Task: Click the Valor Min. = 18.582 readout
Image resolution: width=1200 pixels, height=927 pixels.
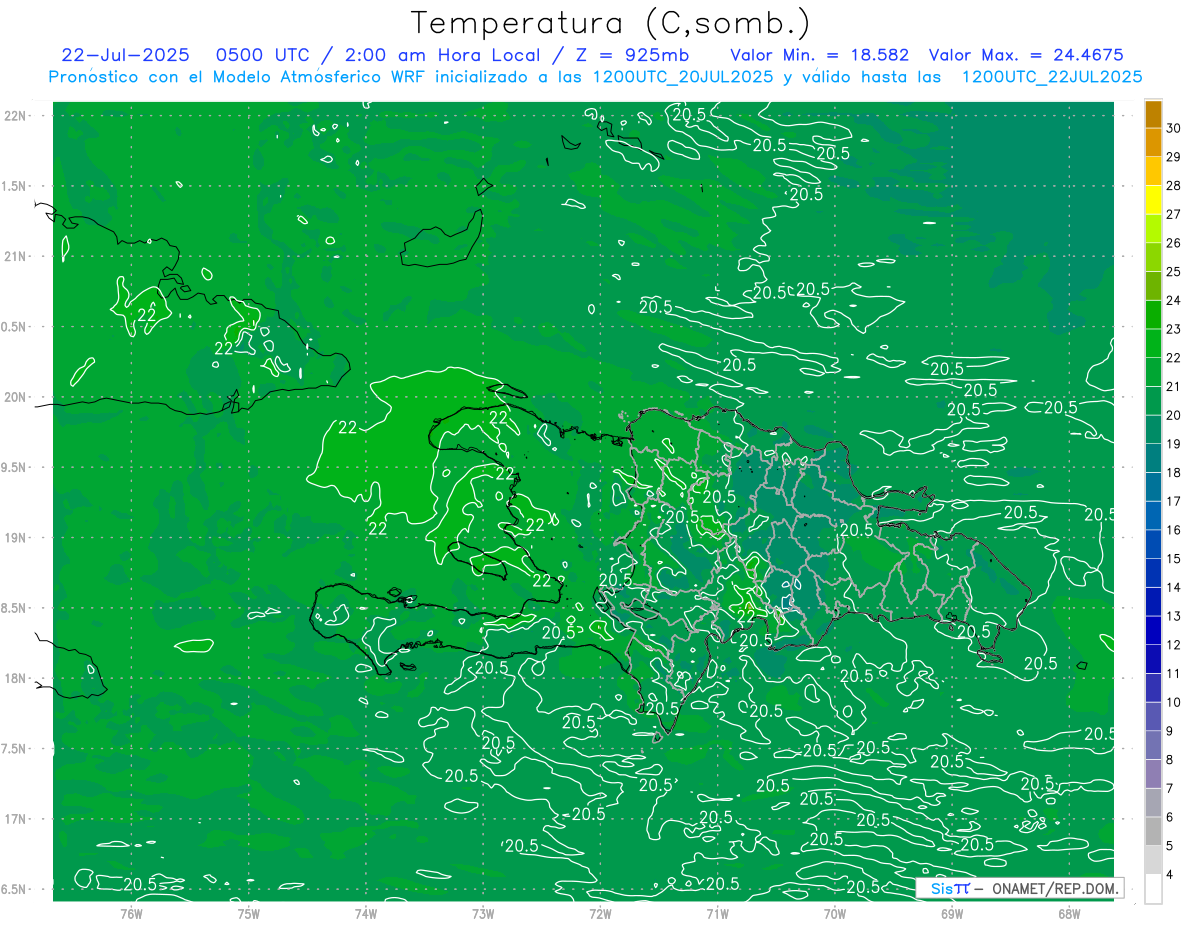Action: click(x=820, y=55)
